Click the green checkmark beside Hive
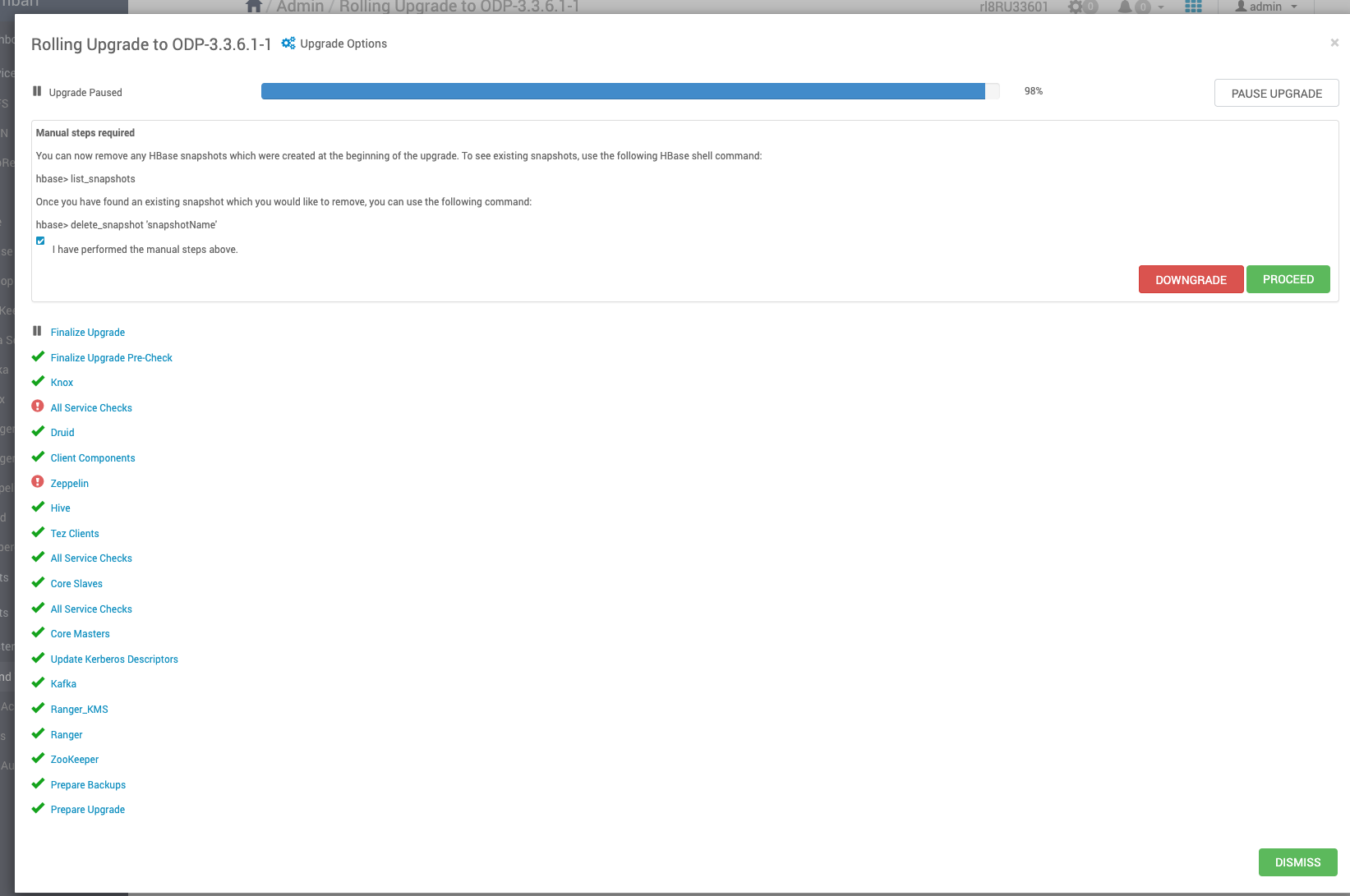This screenshot has height=896, width=1350. [x=38, y=507]
